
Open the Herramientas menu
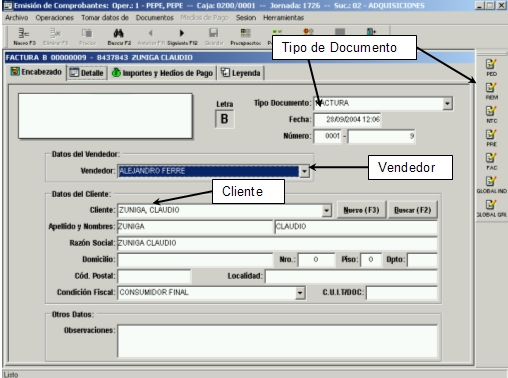[x=283, y=18]
